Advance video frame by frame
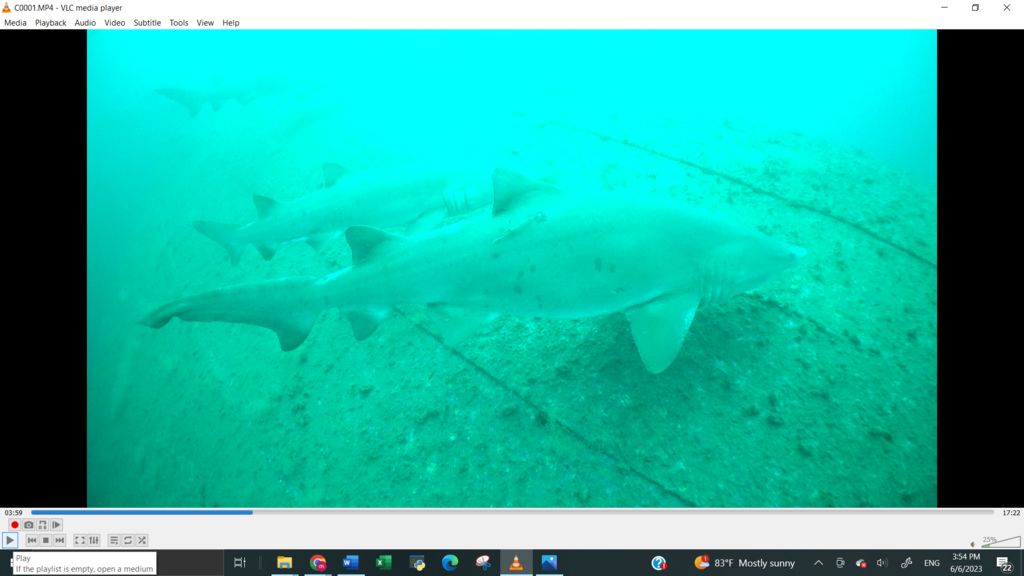The width and height of the screenshot is (1024, 576). tap(56, 525)
